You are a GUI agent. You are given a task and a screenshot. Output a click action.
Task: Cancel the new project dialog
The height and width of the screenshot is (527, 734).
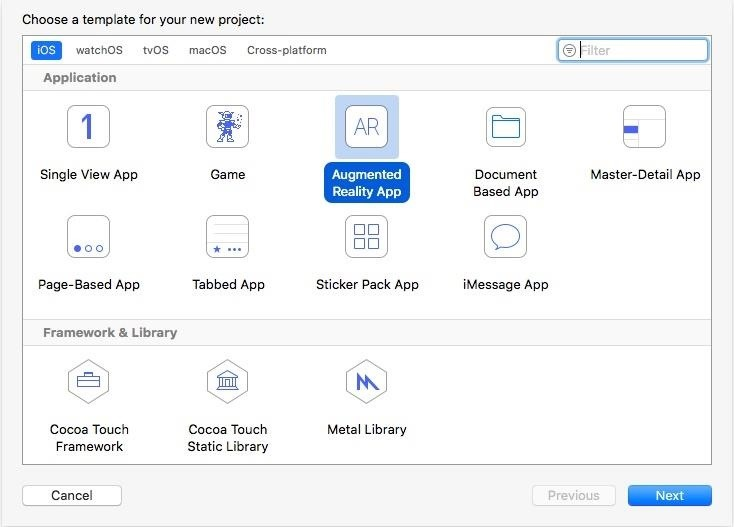click(x=72, y=495)
